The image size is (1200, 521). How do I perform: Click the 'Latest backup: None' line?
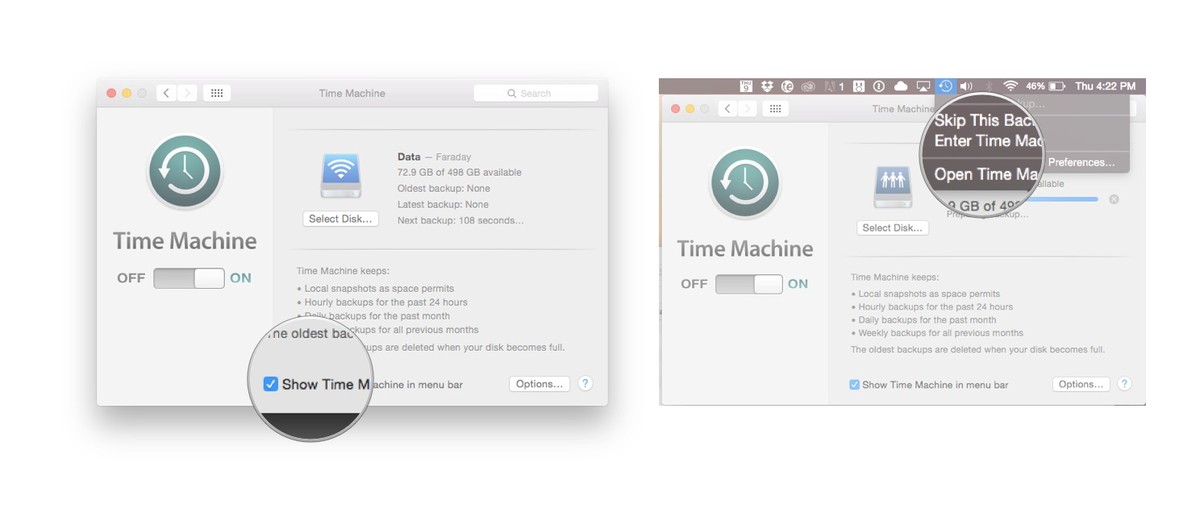443,204
